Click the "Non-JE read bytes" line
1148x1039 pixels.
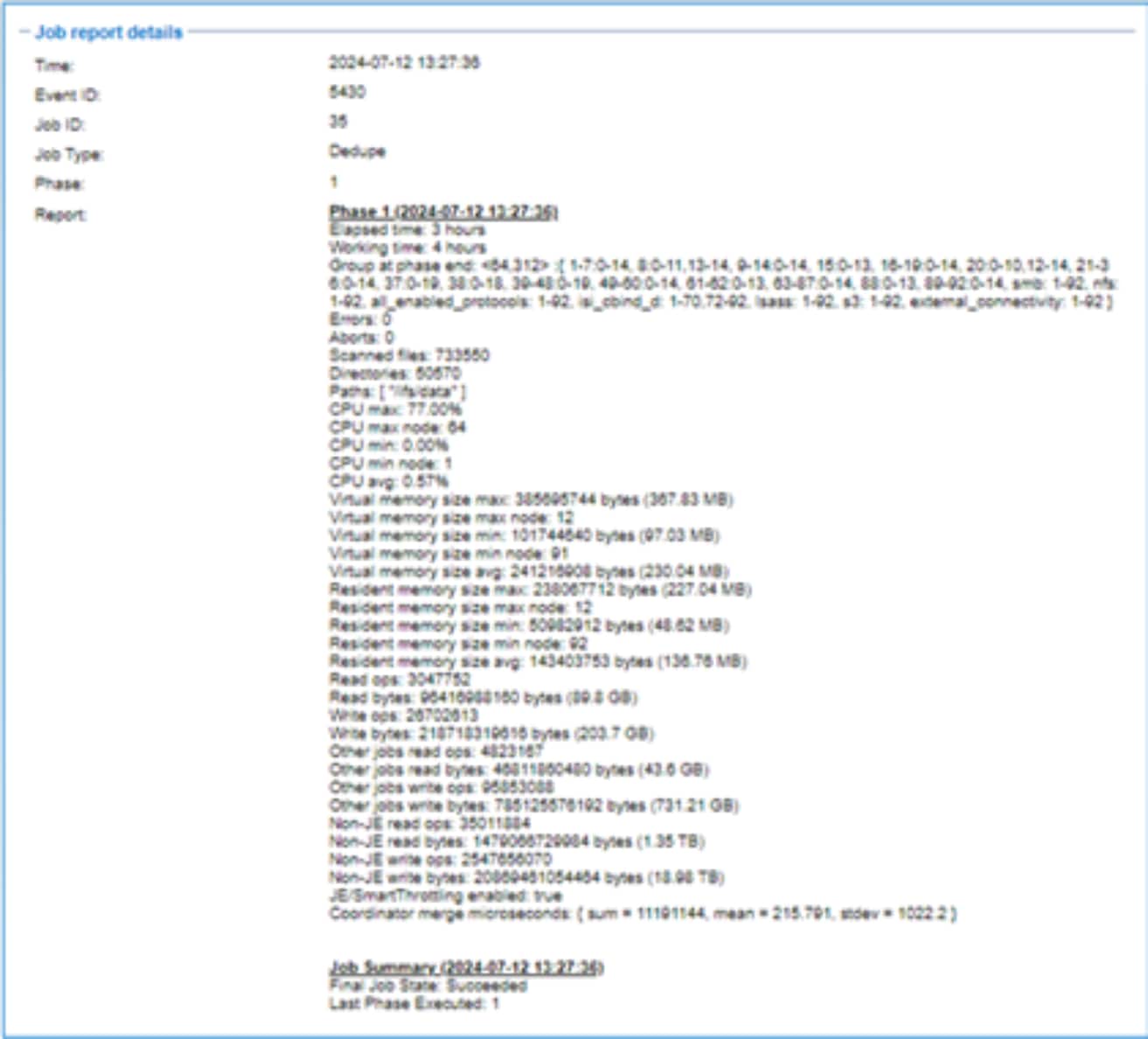(x=517, y=841)
